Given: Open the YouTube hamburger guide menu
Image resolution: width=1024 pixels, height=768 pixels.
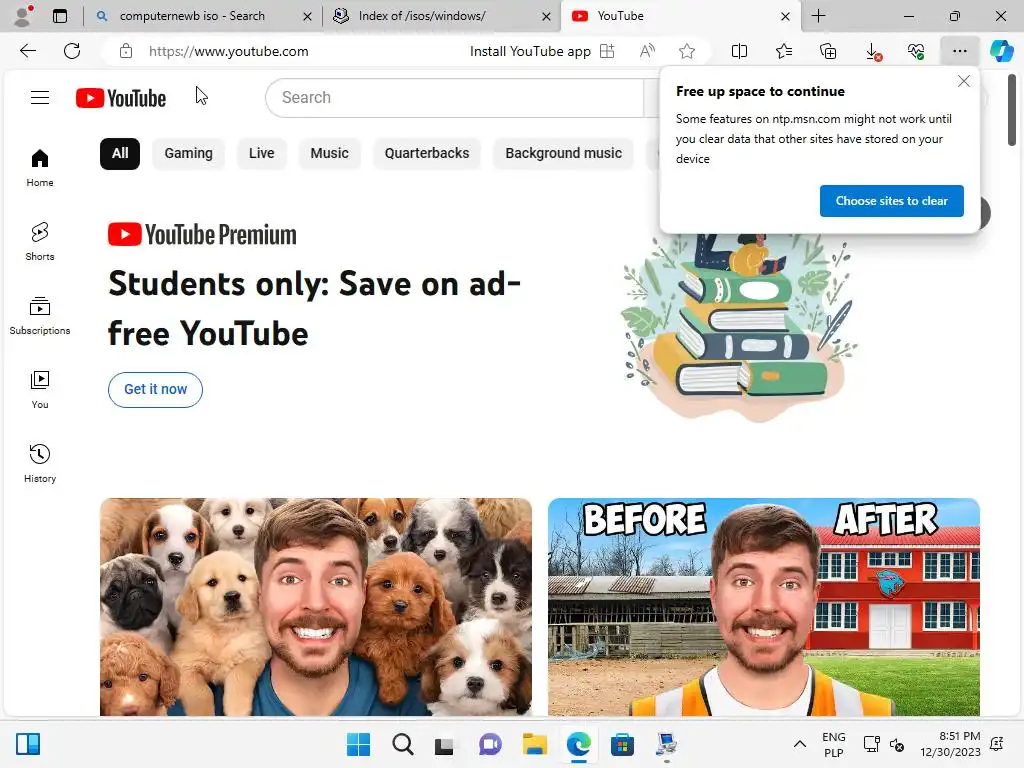Looking at the screenshot, I should [x=40, y=97].
